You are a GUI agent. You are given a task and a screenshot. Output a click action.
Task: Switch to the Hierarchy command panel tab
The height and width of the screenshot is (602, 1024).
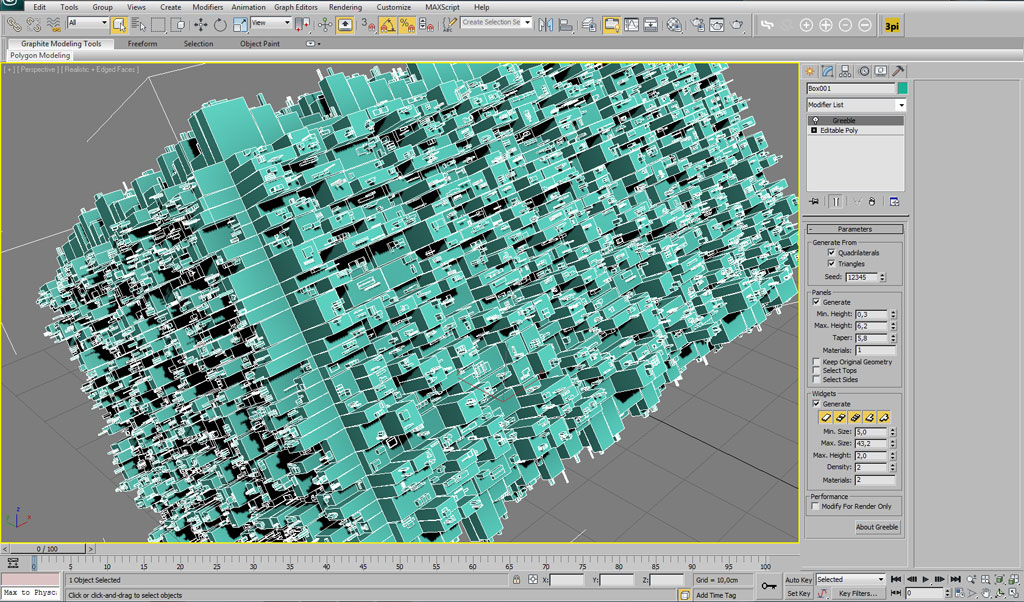(x=845, y=71)
